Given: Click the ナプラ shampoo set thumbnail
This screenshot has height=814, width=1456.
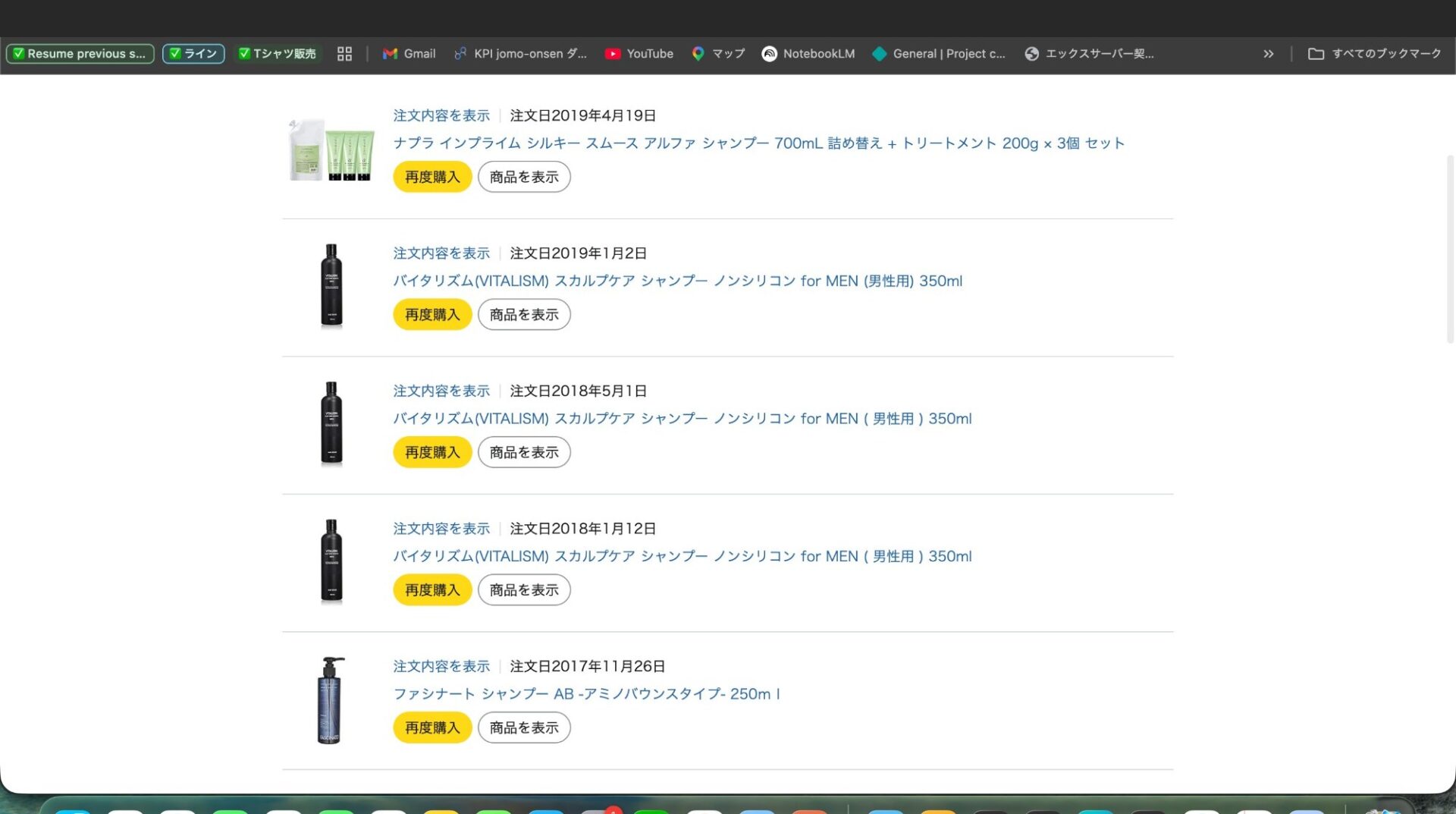Looking at the screenshot, I should (331, 149).
